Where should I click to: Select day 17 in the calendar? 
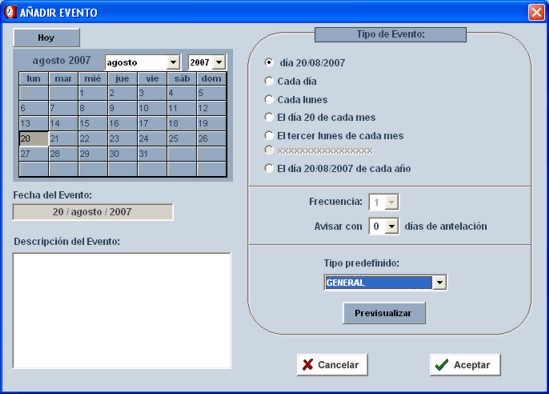point(152,123)
